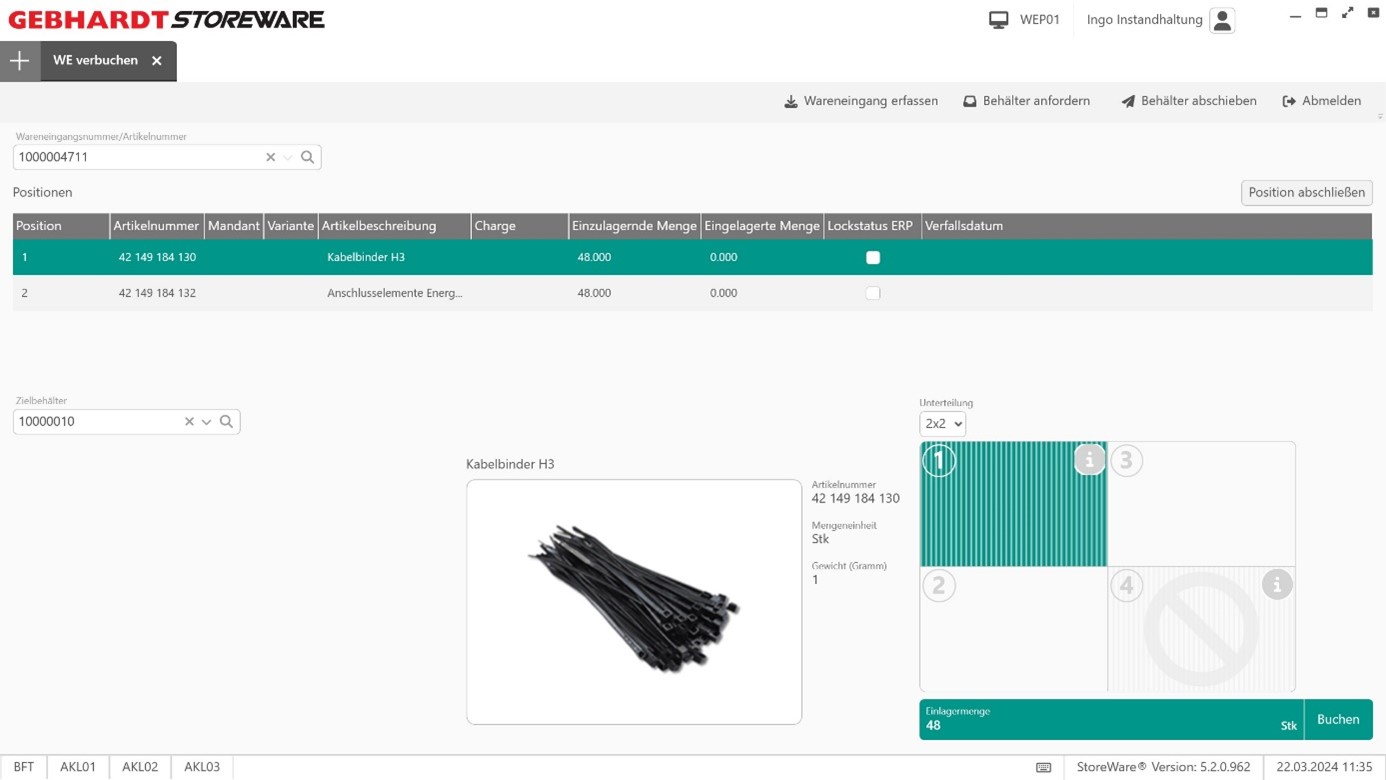Close the WE verbuchen tab
Image resolution: width=1386 pixels, height=780 pixels.
[157, 61]
